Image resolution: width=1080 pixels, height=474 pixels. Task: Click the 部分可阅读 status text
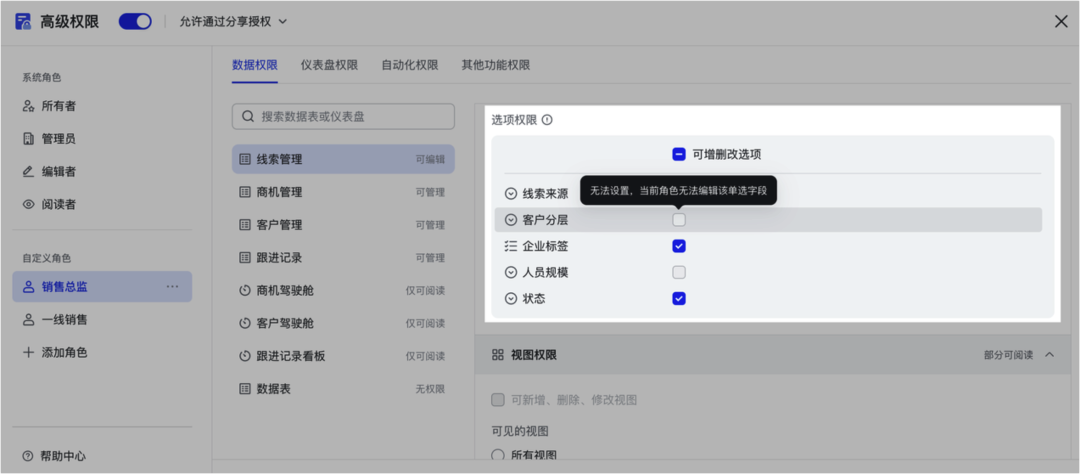pos(1008,355)
